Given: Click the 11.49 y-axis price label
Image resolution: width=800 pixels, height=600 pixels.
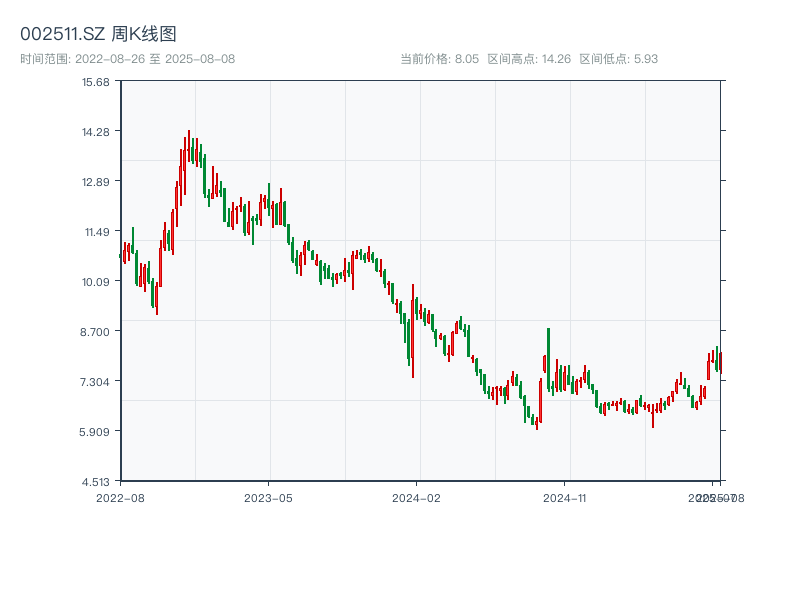Looking at the screenshot, I should [97, 232].
